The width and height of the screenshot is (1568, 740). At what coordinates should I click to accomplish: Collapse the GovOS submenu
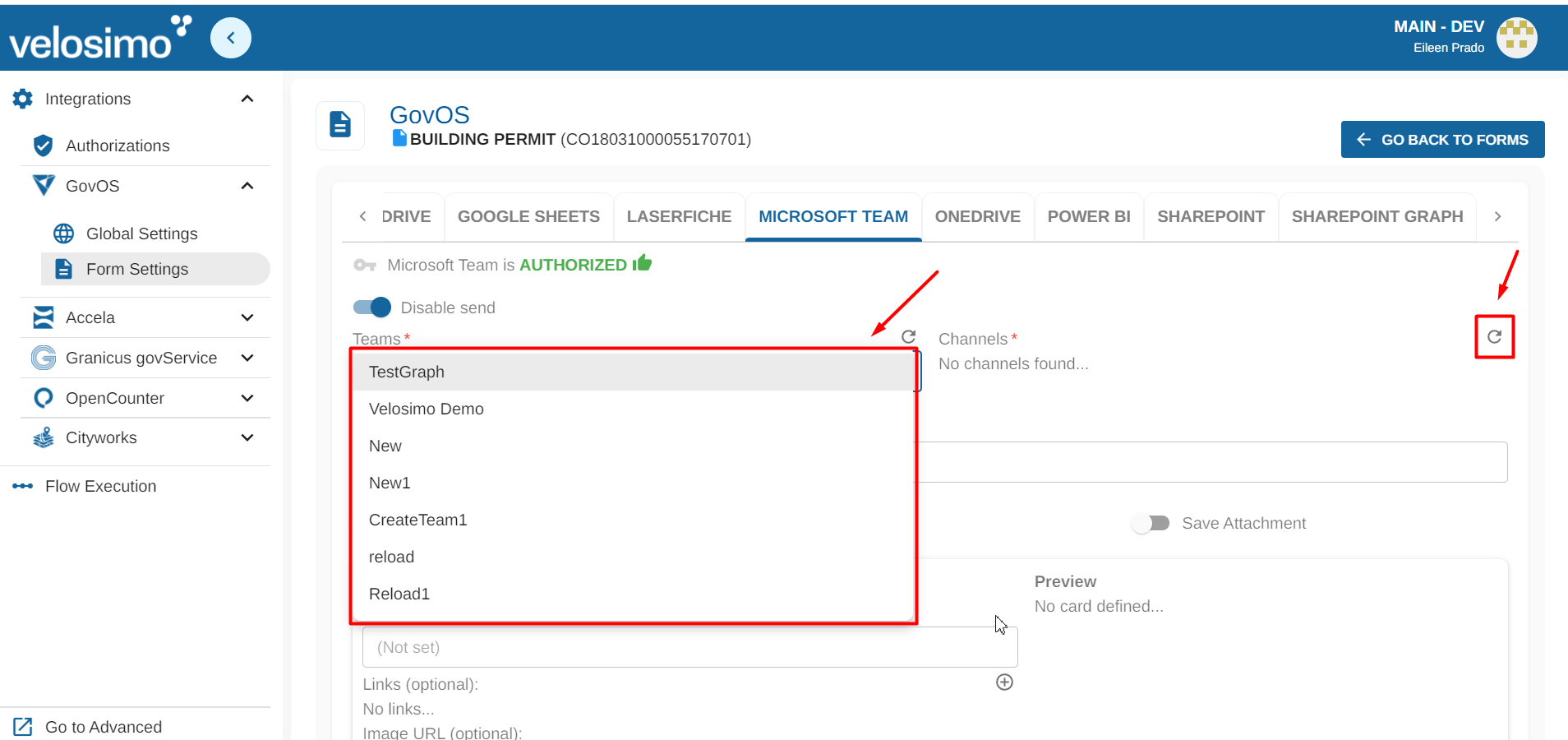(x=247, y=186)
